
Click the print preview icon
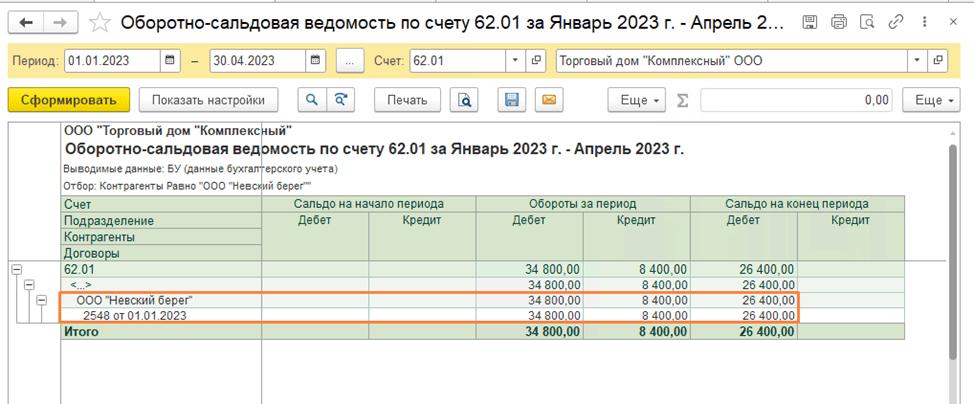[463, 100]
